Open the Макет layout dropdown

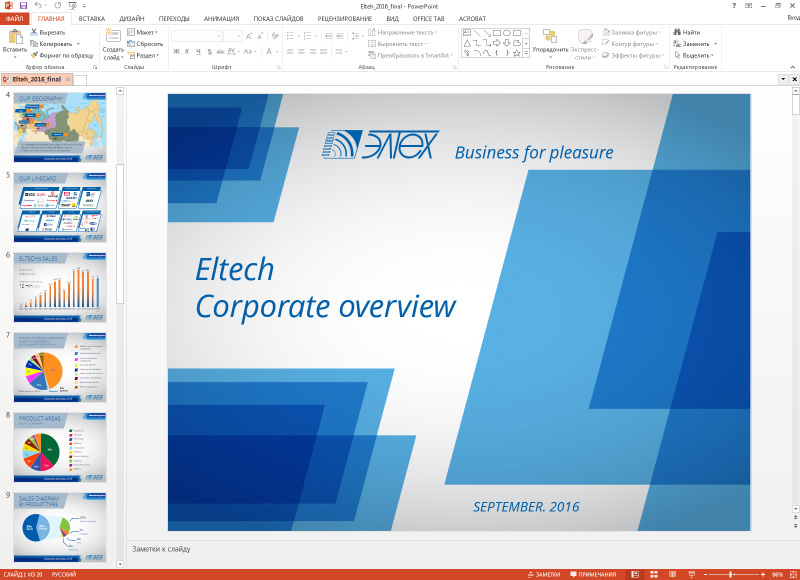[143, 32]
